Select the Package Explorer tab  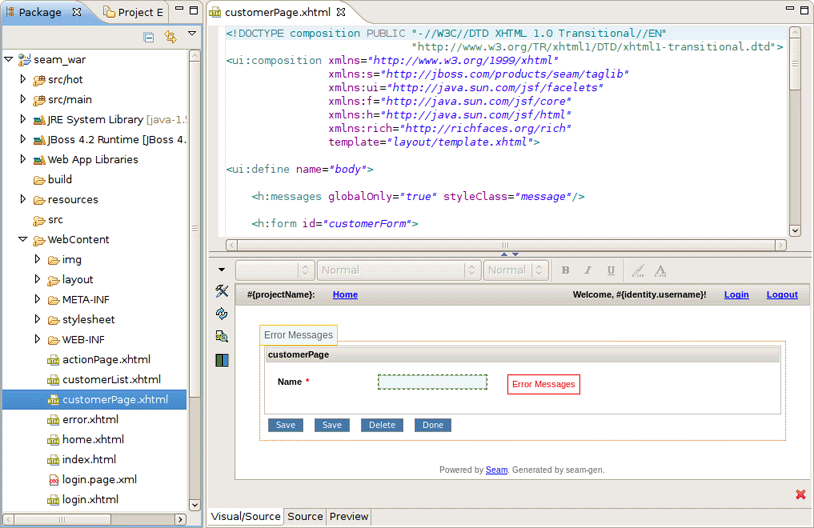tap(40, 12)
